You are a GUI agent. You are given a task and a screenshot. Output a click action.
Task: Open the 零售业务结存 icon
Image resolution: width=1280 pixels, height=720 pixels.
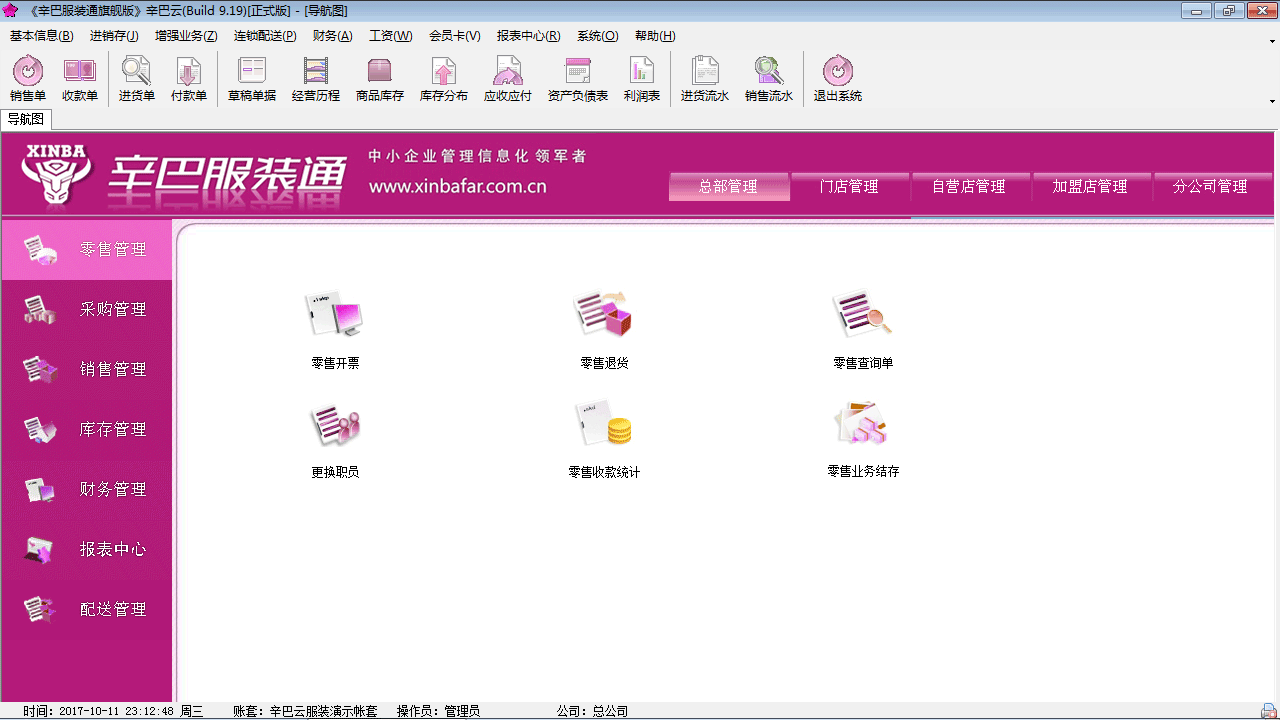pyautogui.click(x=863, y=440)
